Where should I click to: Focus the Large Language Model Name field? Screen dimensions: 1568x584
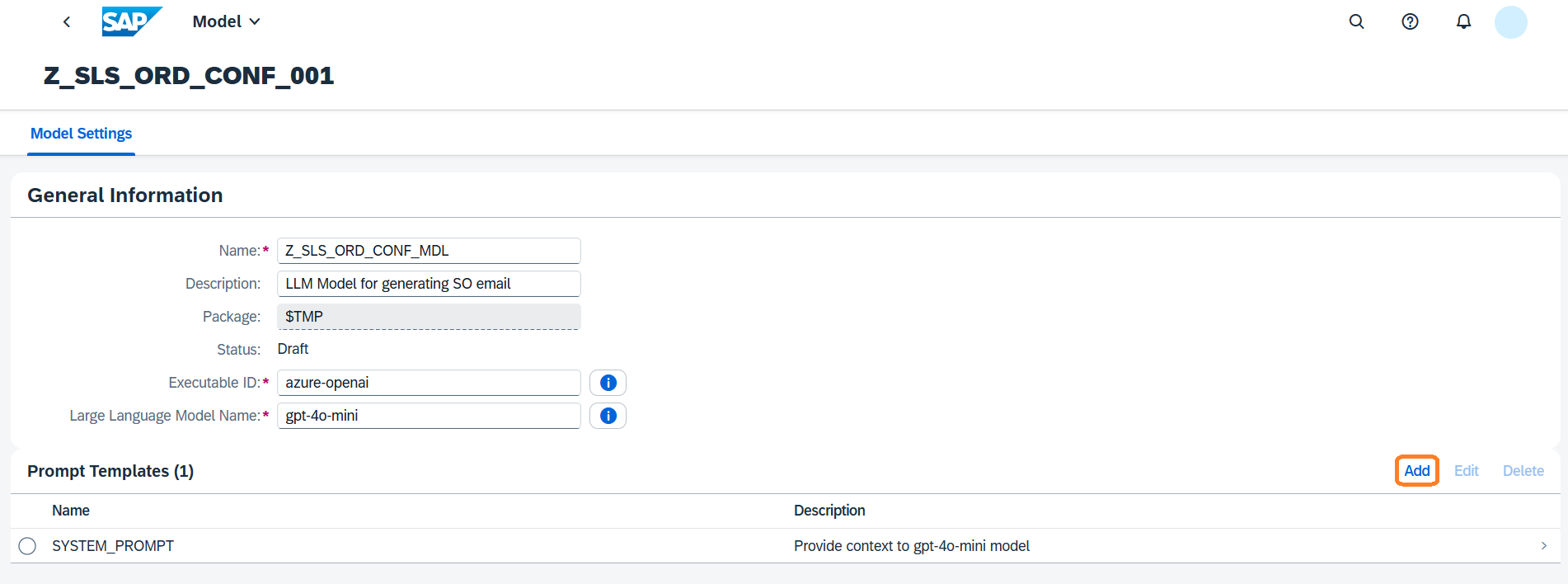pyautogui.click(x=429, y=416)
